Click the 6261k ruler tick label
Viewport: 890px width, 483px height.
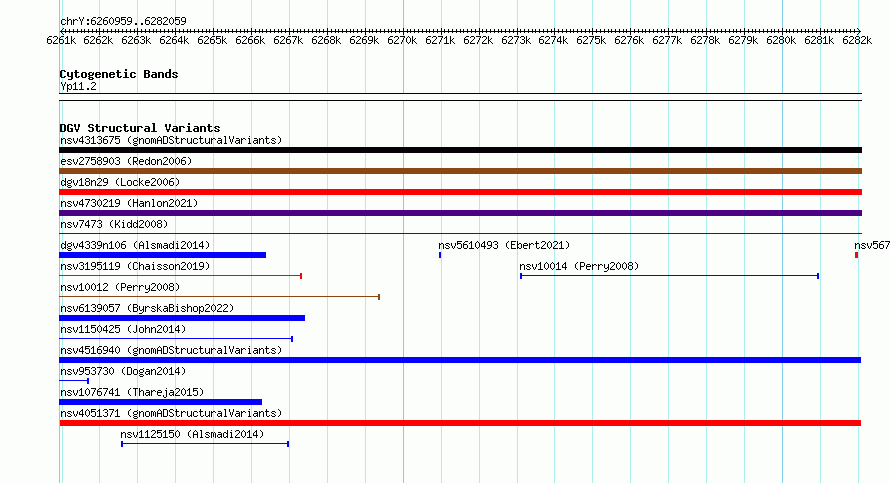(61, 40)
